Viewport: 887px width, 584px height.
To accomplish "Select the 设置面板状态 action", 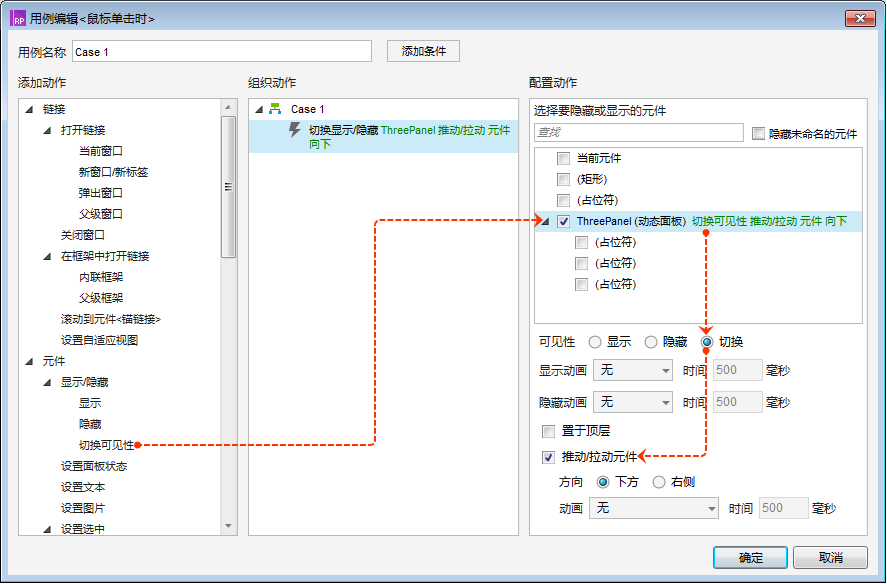I will click(x=94, y=466).
